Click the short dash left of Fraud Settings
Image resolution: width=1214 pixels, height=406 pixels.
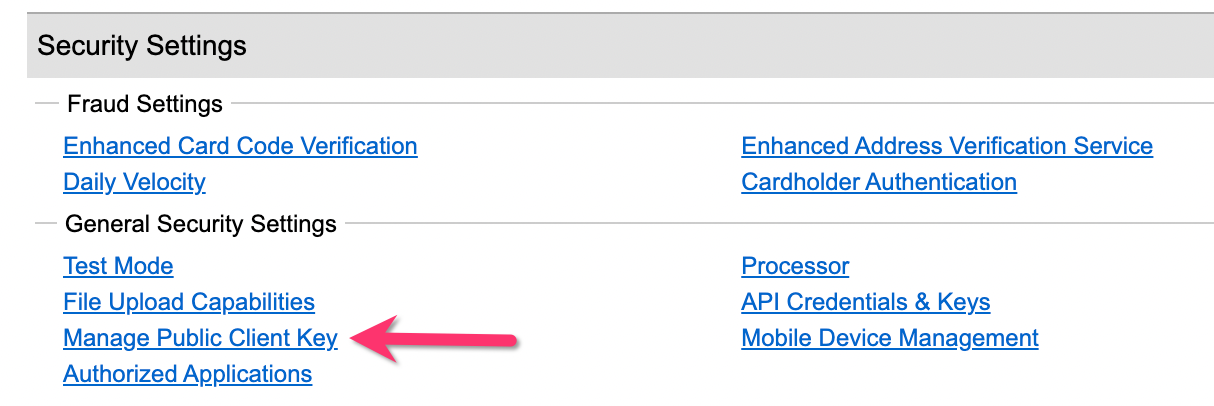tap(46, 103)
